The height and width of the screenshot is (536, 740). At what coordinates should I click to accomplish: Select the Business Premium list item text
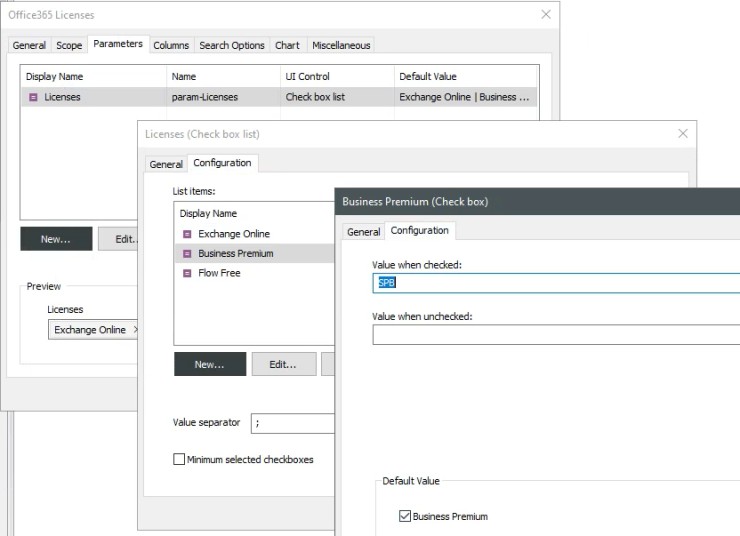[x=236, y=254]
